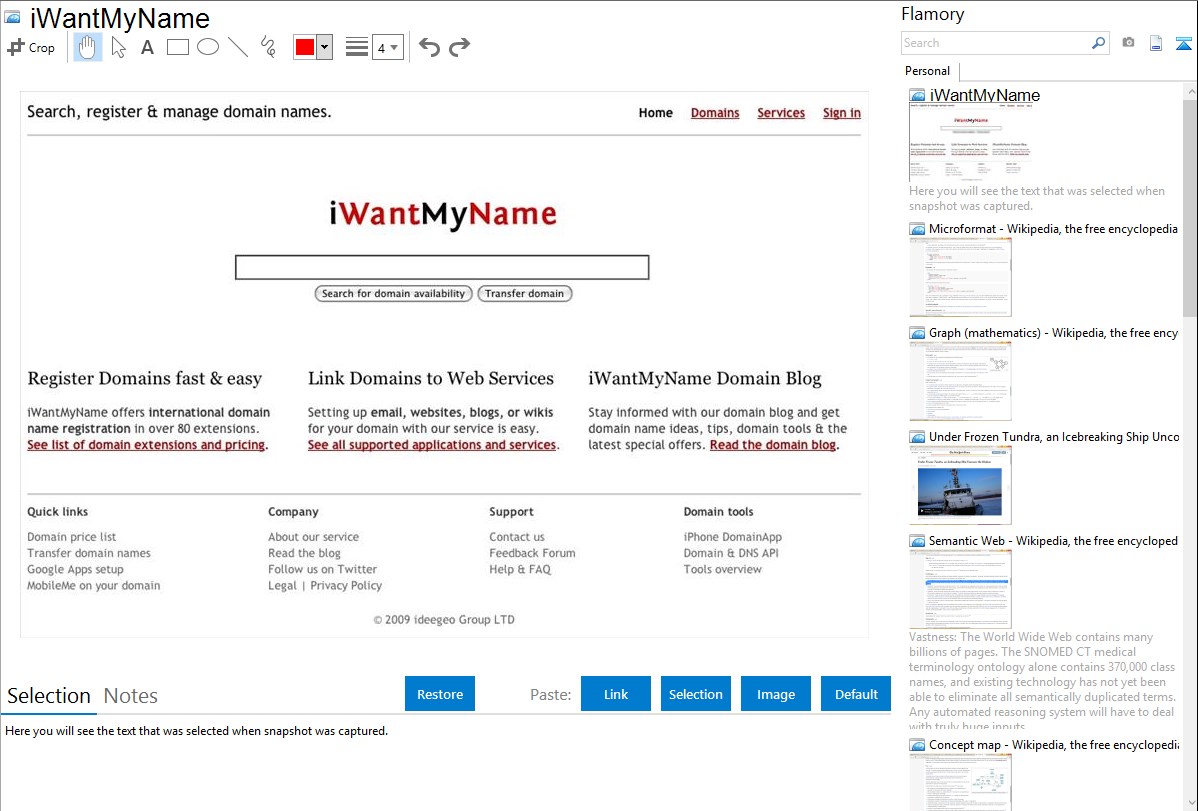Click 'Transfer domain' in the snapshot
This screenshot has width=1198, height=811.
pos(525,294)
